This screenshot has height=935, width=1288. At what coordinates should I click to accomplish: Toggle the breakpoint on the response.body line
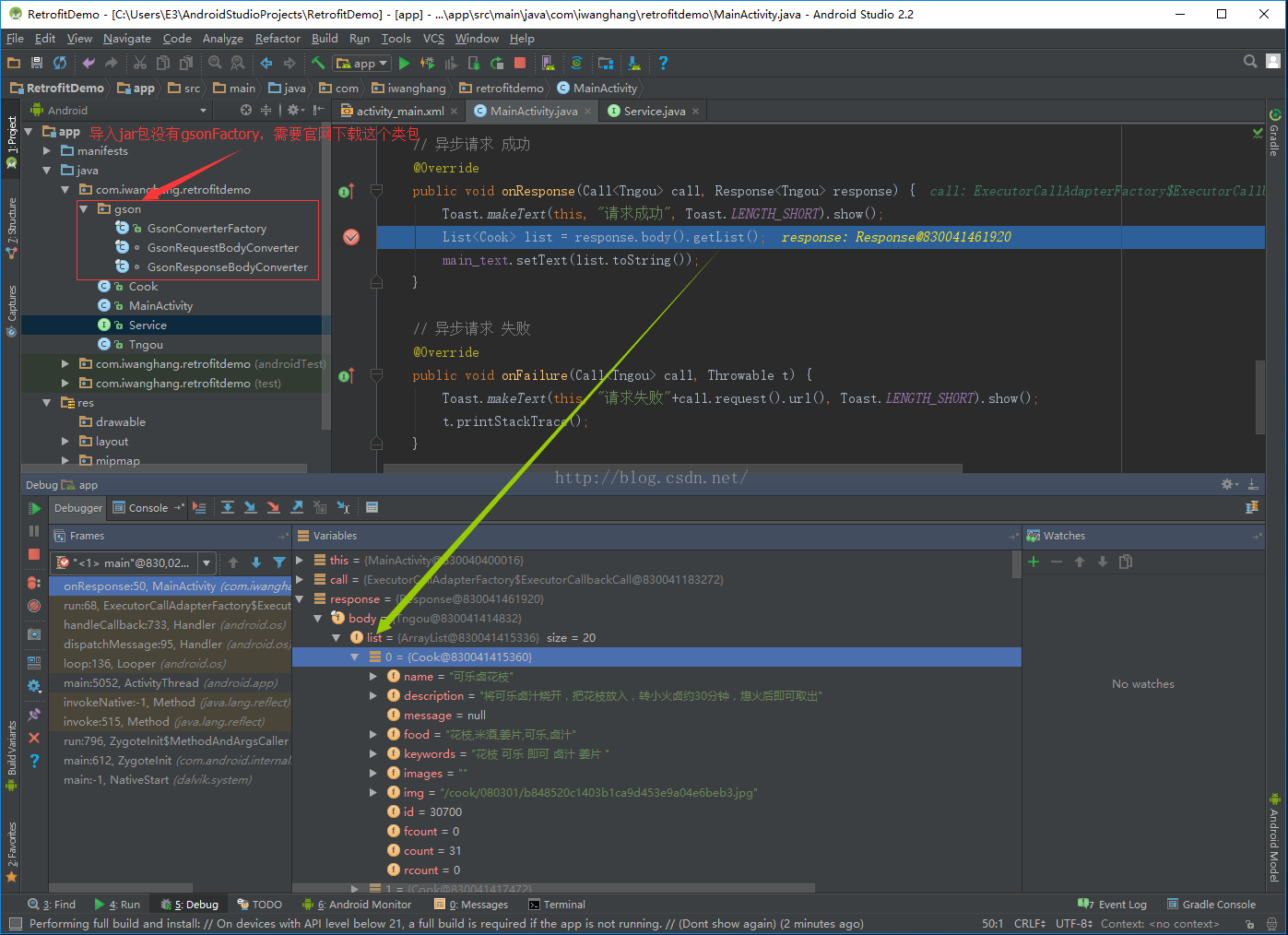click(351, 237)
